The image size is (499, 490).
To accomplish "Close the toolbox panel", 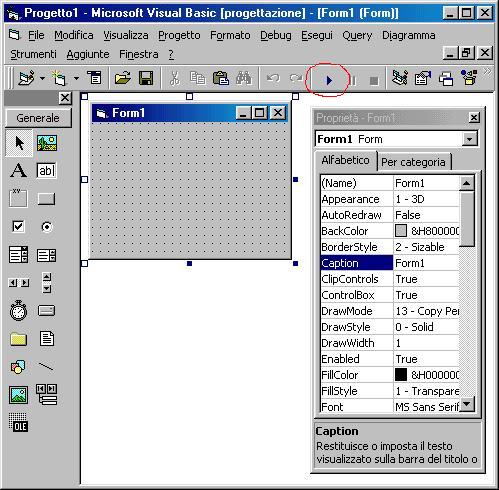I will click(x=65, y=98).
